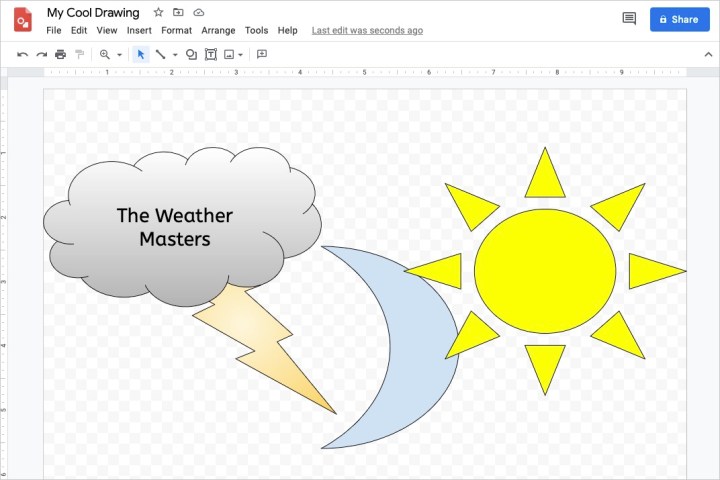Select the Text box tool
Viewport: 720px width, 480px height.
[211, 54]
